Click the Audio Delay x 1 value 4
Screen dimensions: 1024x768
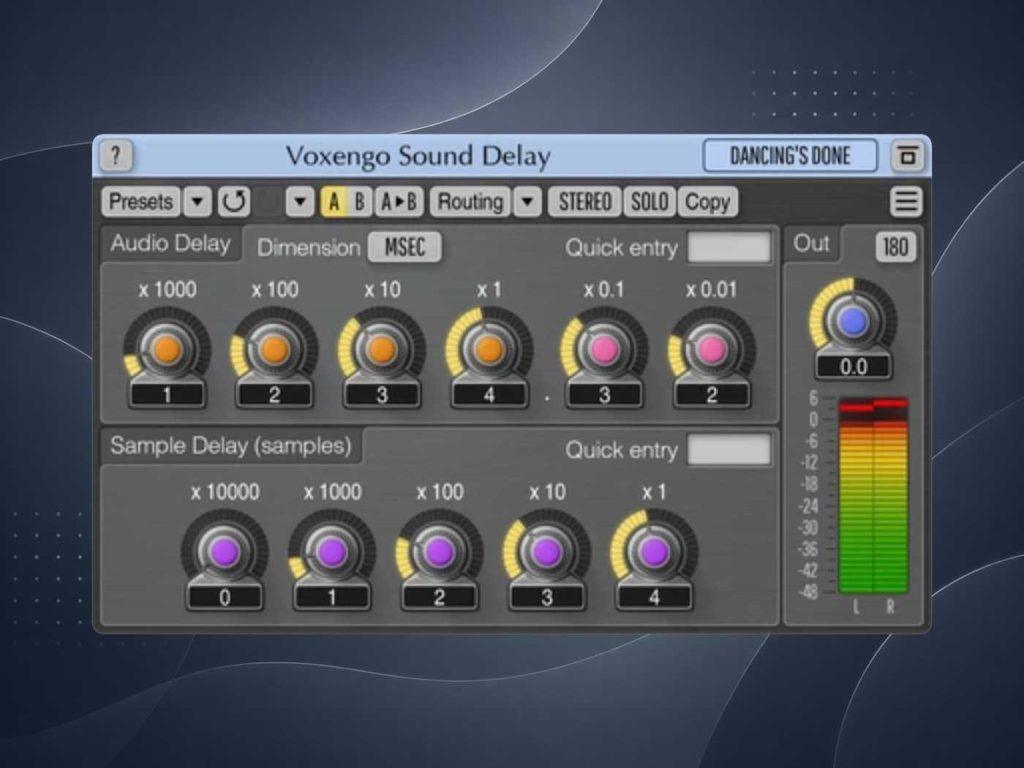tap(489, 394)
